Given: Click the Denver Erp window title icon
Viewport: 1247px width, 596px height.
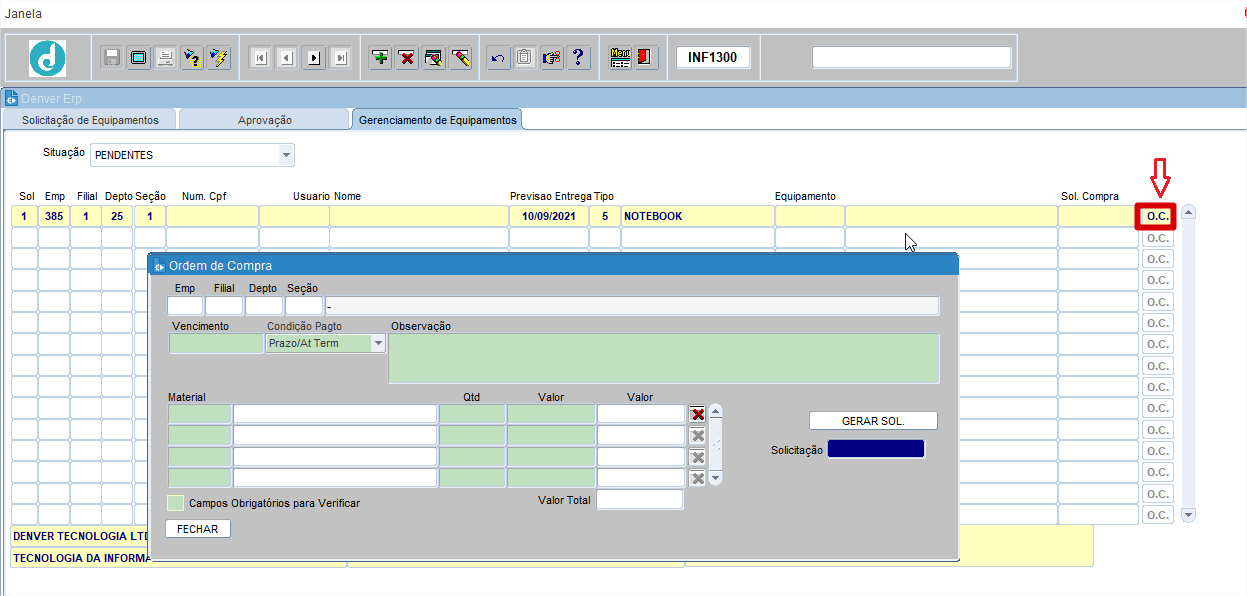Looking at the screenshot, I should click(12, 98).
